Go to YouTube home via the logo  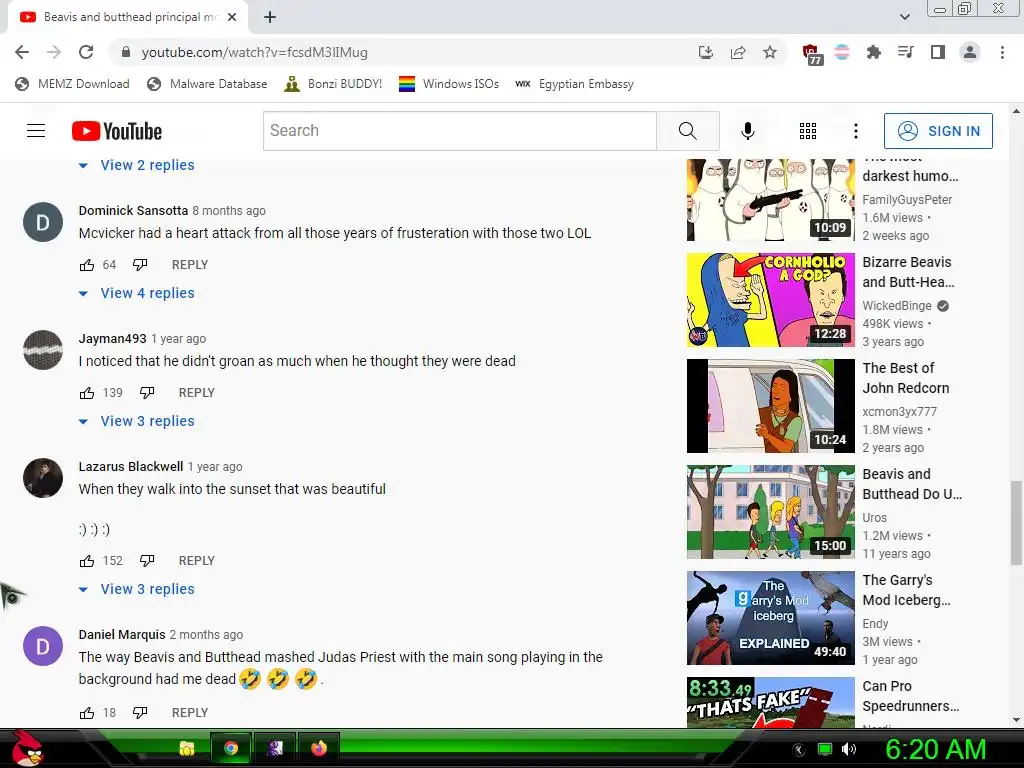[x=117, y=131]
